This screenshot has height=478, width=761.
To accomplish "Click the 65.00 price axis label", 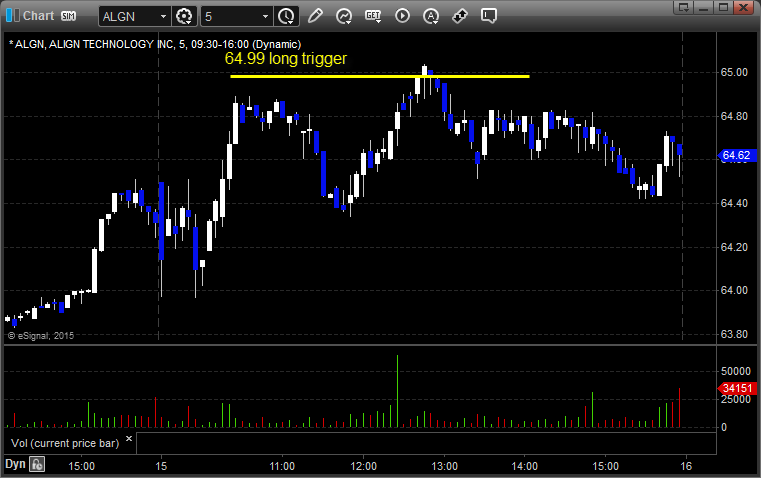I will [734, 72].
